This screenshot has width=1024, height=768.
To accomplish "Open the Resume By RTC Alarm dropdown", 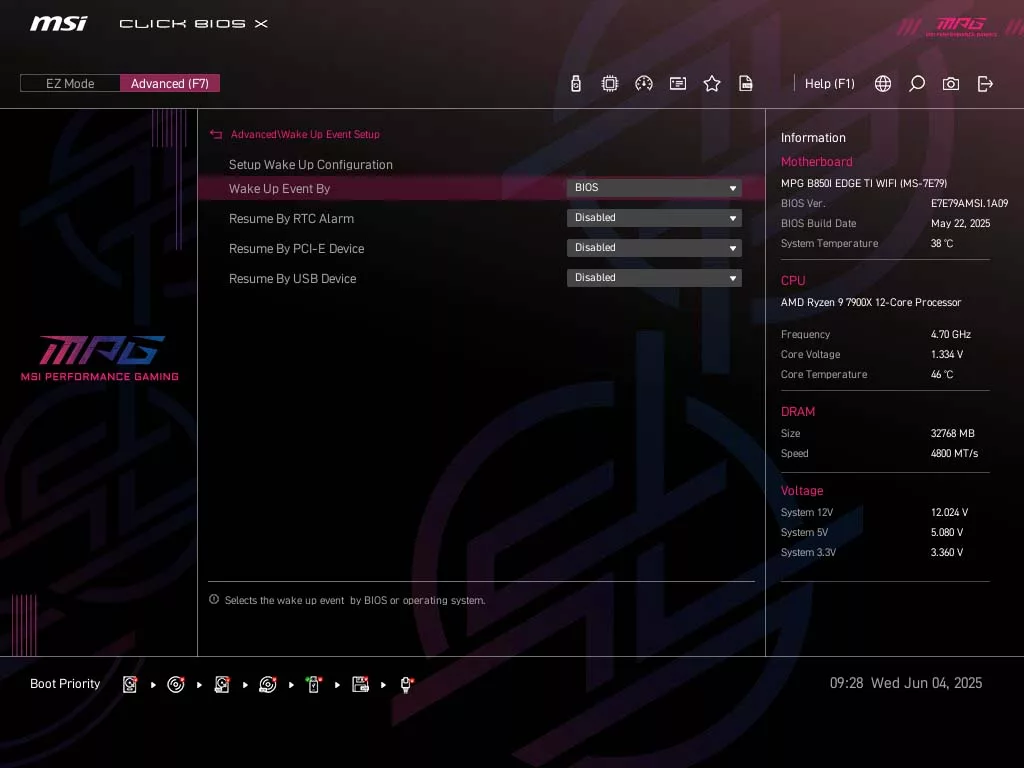I will coord(654,217).
